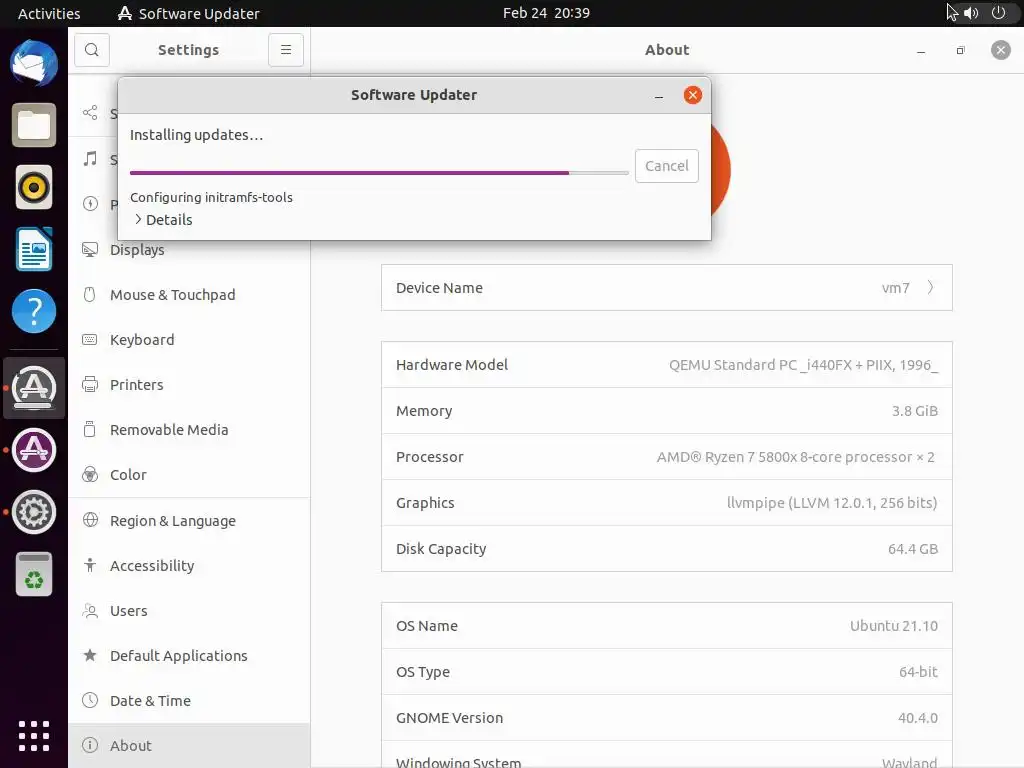Open Printers settings panel
Screen dimensions: 1024x768
189,385
